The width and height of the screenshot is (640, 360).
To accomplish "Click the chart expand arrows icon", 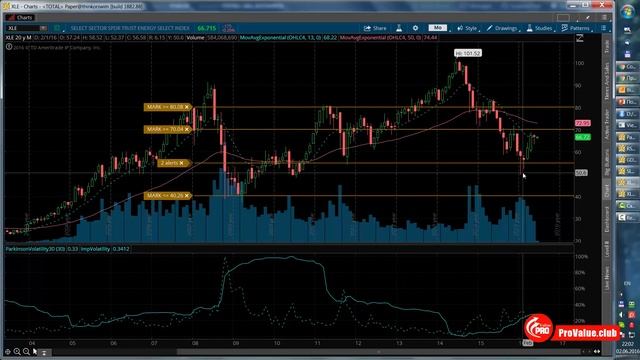I will [580, 38].
